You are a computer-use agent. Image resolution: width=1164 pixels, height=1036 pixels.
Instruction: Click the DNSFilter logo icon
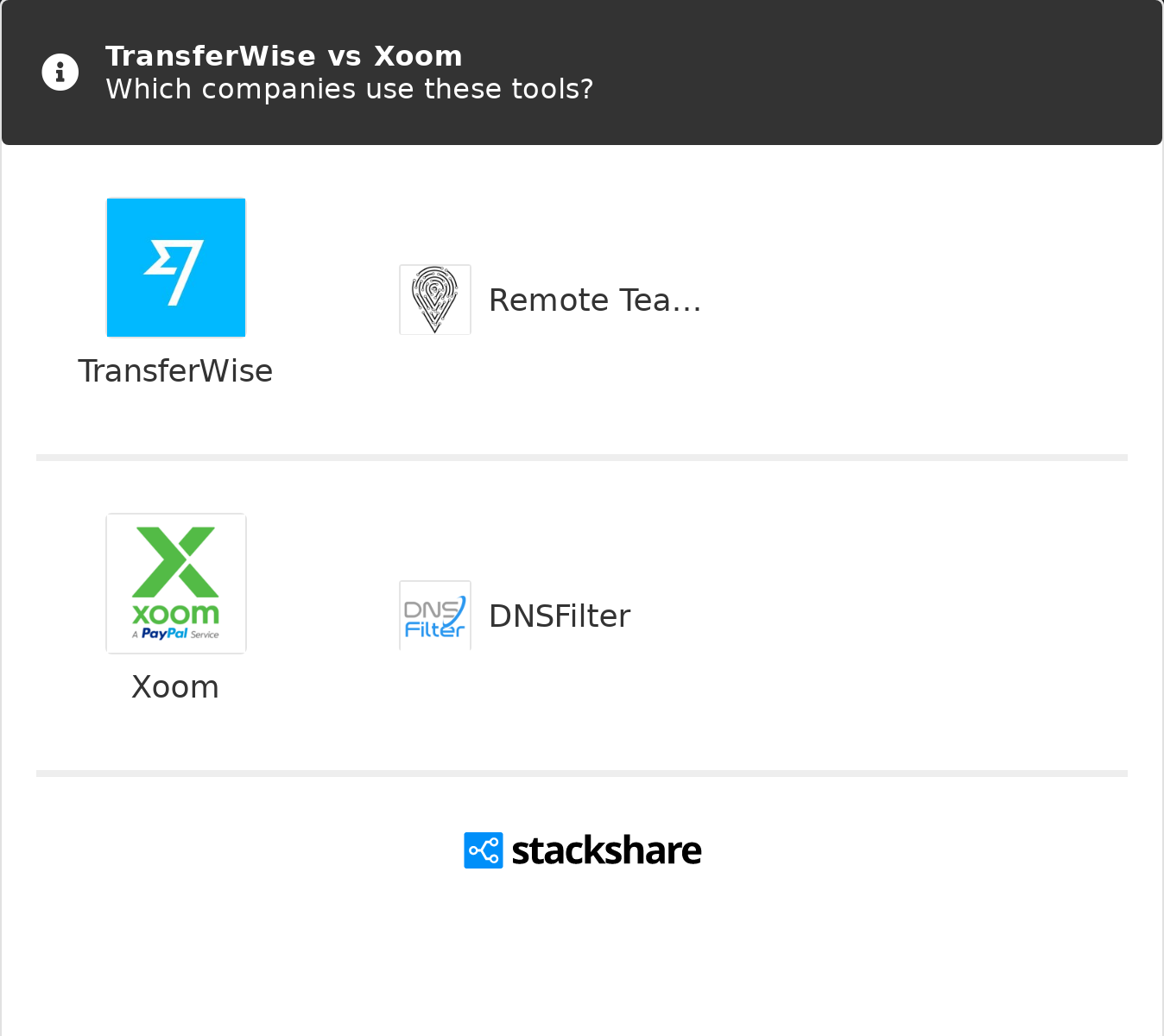(x=435, y=616)
